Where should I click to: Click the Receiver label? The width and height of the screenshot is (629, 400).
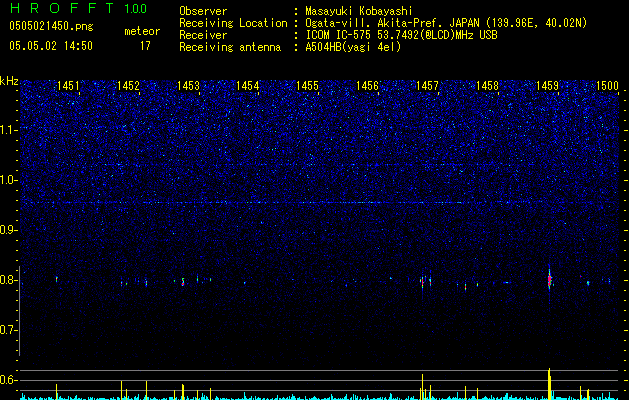[x=203, y=35]
